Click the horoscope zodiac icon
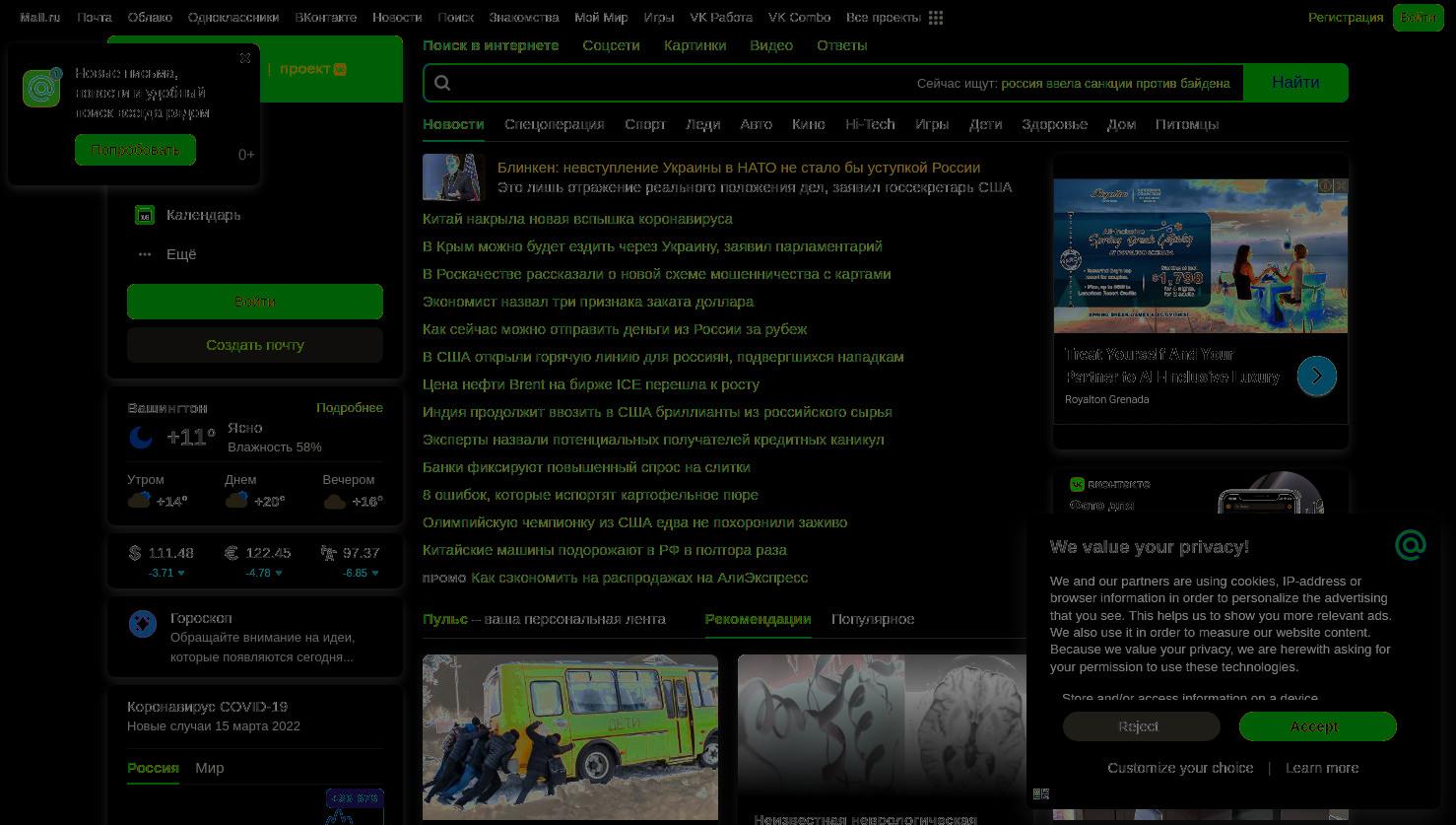 pos(143,624)
